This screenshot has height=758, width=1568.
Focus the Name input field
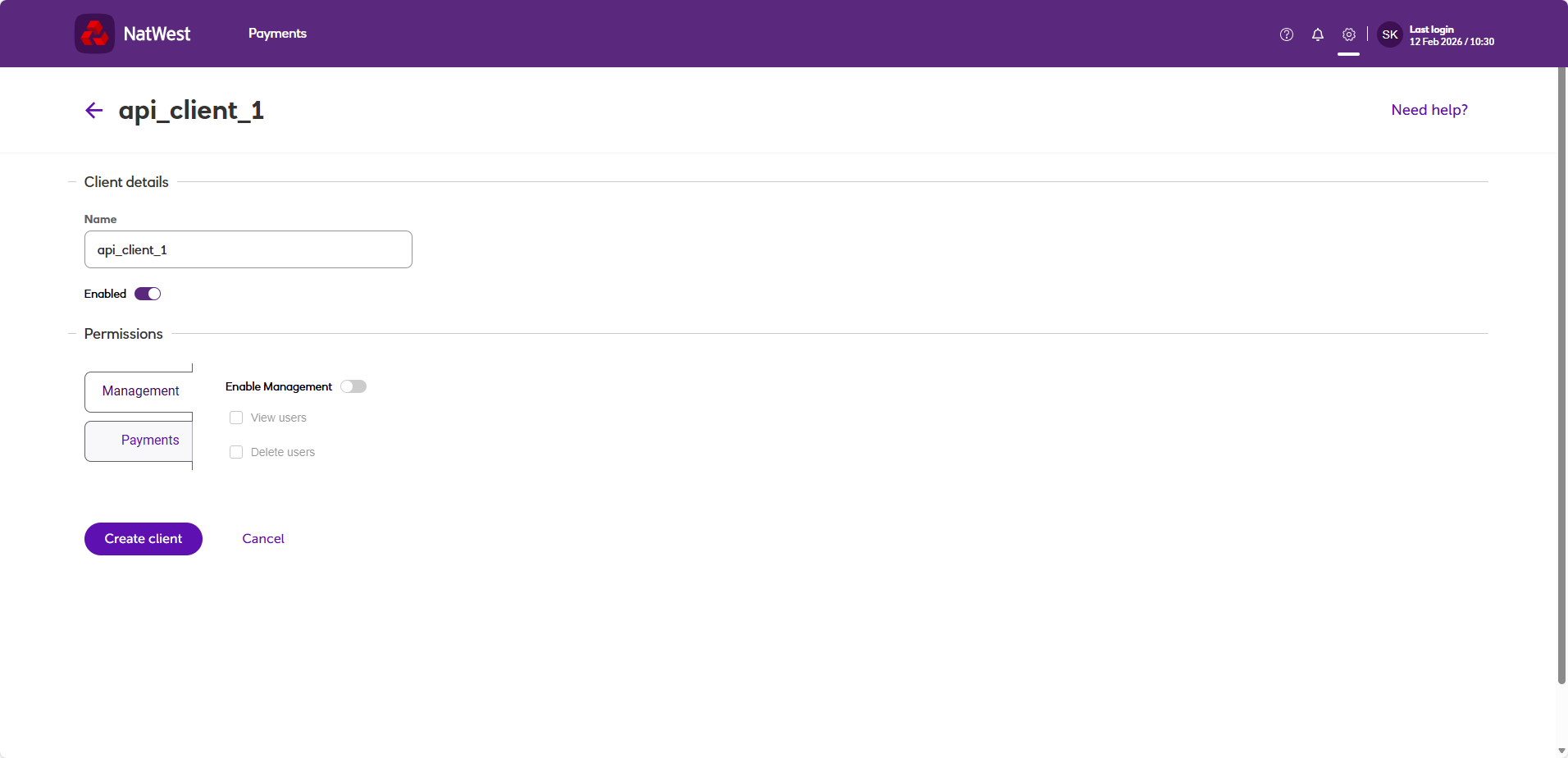click(248, 249)
